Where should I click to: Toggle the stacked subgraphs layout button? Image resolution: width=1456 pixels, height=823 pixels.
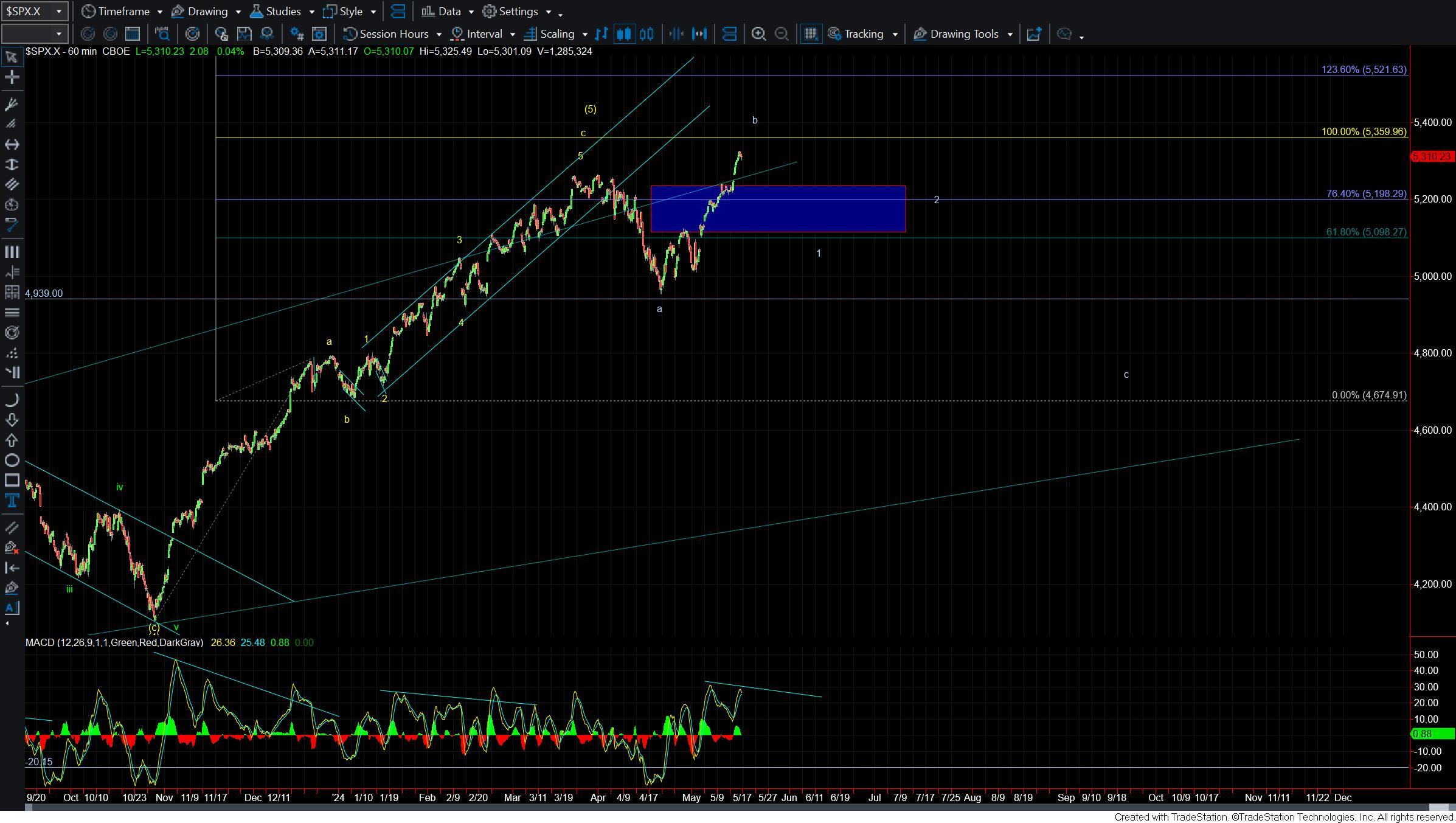[x=729, y=34]
